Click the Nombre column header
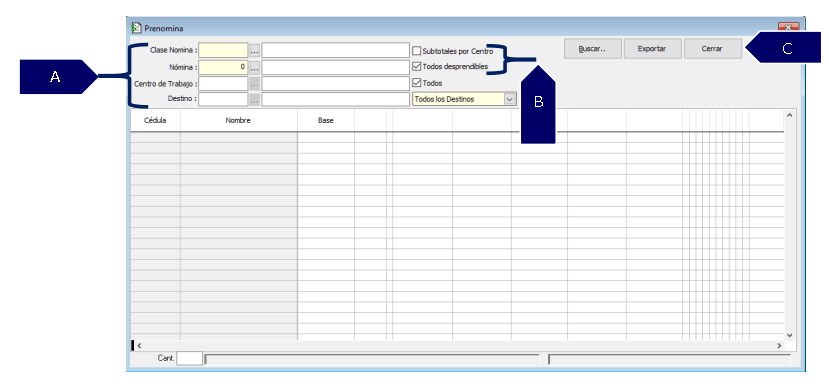The height and width of the screenshot is (388, 829). (238, 121)
